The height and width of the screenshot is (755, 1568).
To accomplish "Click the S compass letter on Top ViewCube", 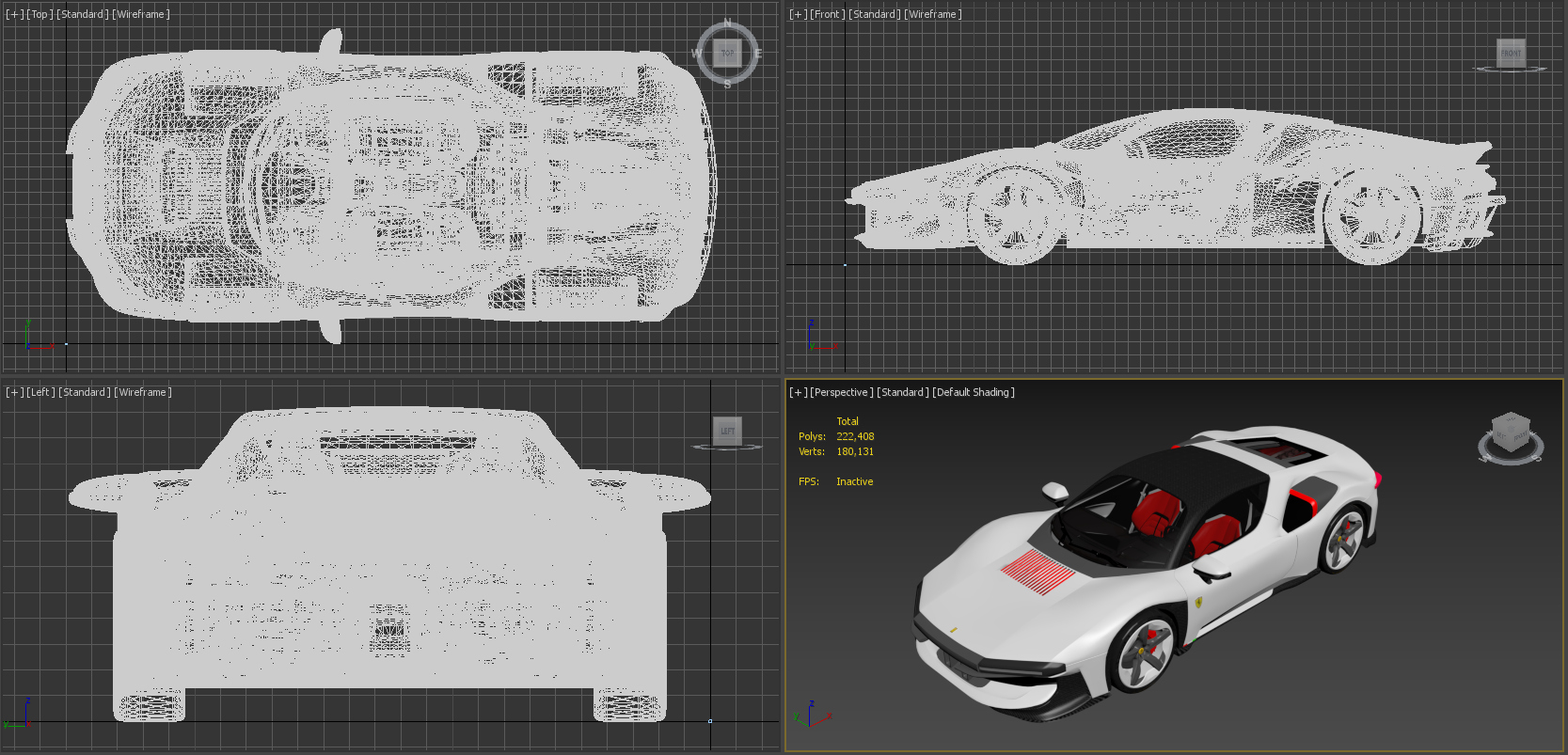I will click(x=727, y=85).
